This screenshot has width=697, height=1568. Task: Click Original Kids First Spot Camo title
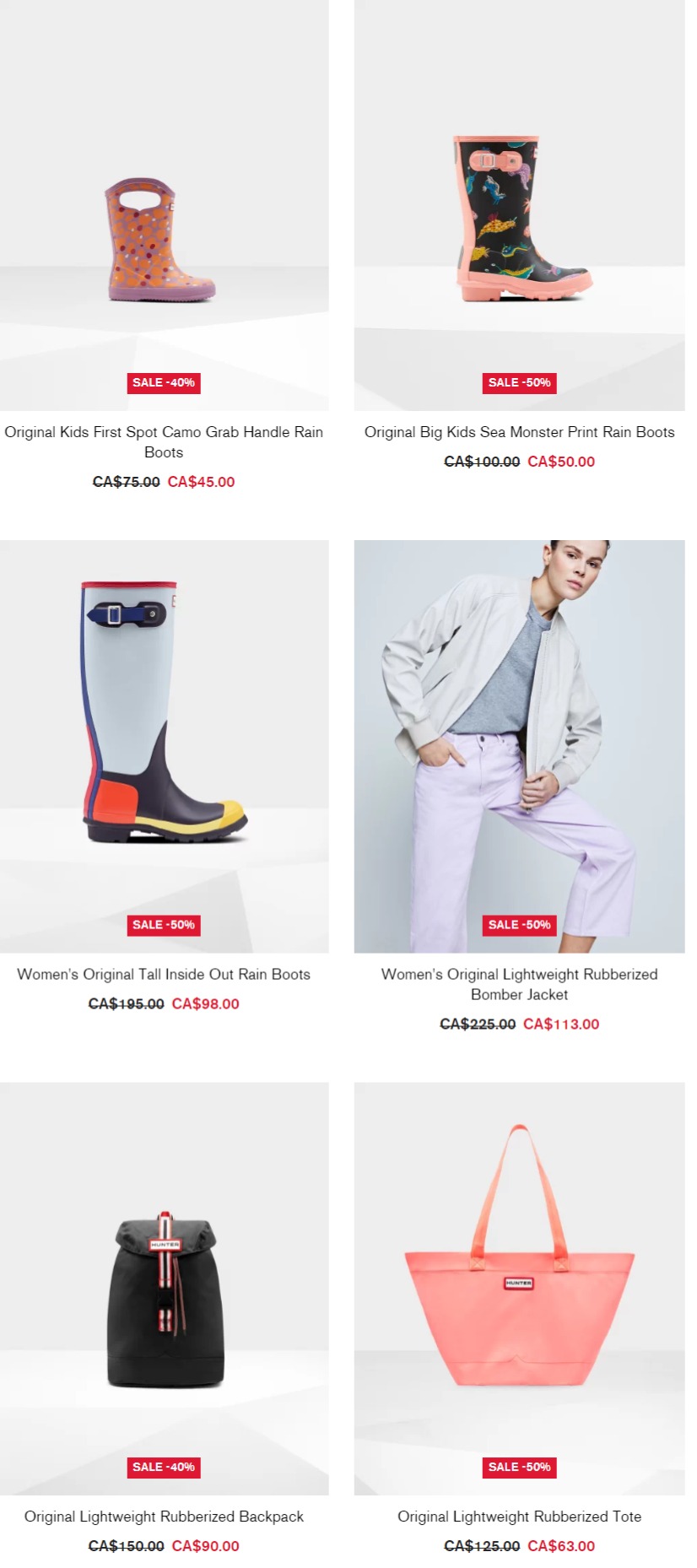[x=164, y=442]
